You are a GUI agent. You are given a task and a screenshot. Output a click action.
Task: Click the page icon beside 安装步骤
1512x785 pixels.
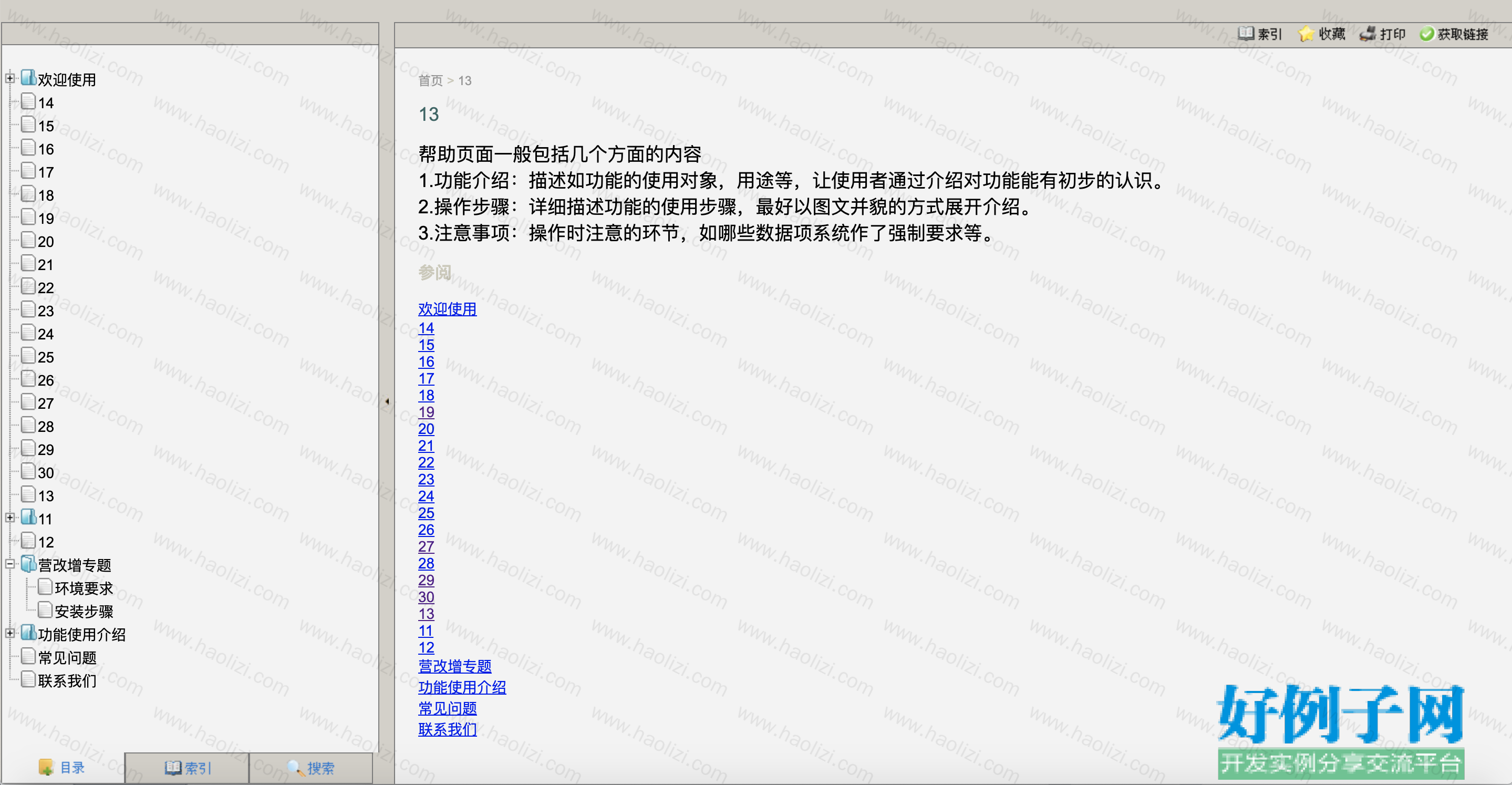(x=45, y=610)
